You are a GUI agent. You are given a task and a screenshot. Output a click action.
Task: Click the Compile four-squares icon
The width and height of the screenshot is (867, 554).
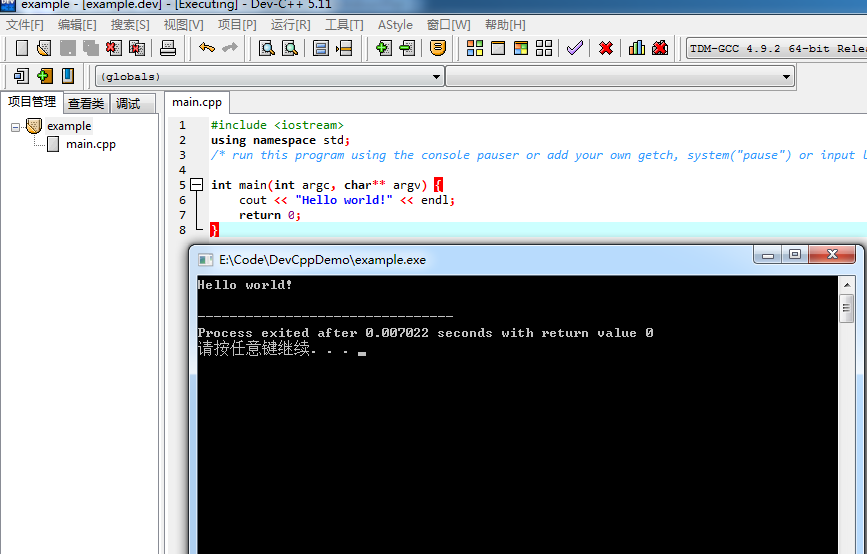474,48
